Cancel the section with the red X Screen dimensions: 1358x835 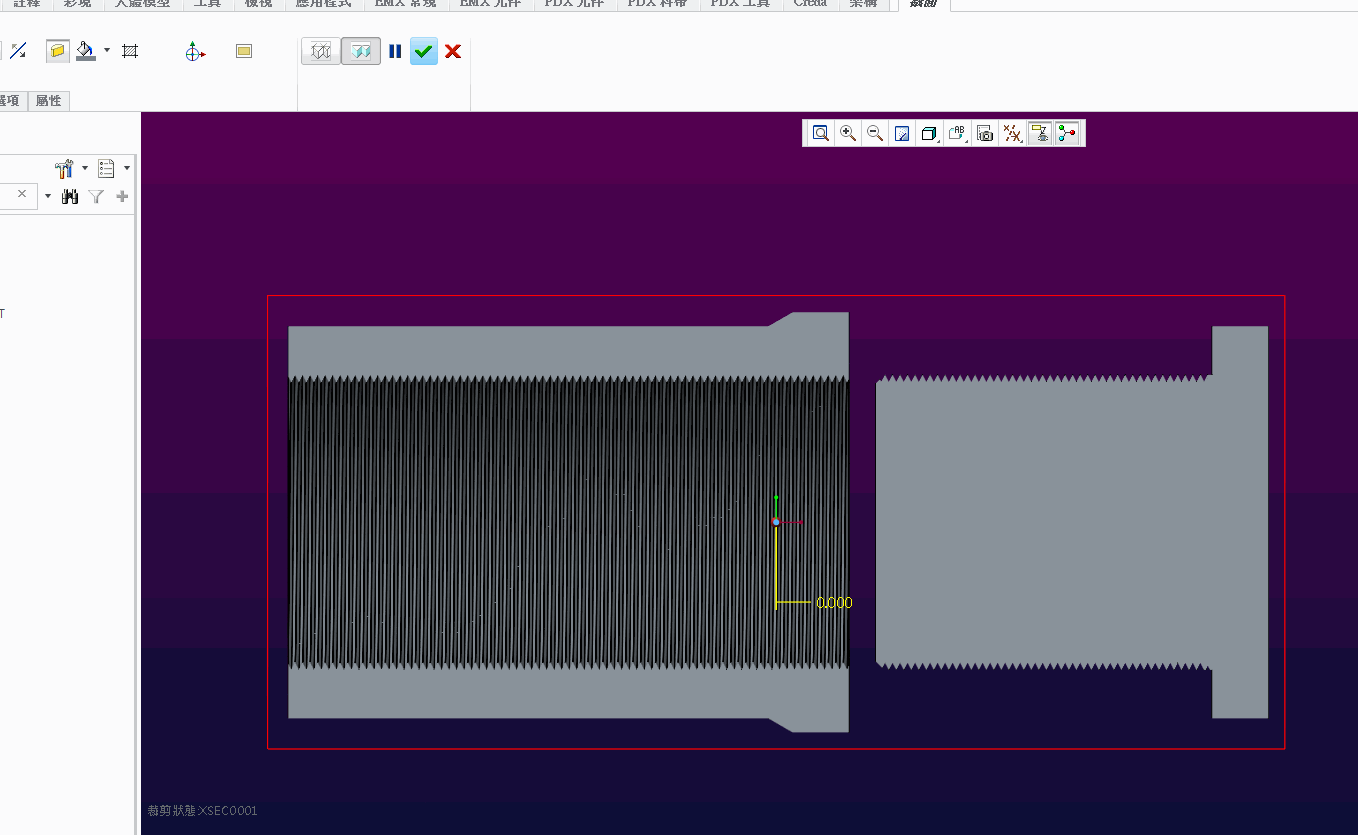click(453, 51)
